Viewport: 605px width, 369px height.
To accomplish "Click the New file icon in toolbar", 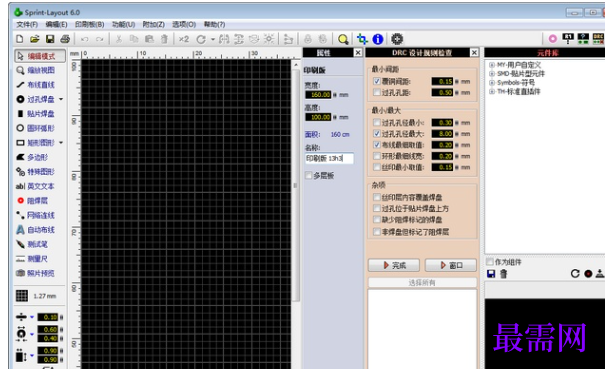I will click(x=19, y=39).
